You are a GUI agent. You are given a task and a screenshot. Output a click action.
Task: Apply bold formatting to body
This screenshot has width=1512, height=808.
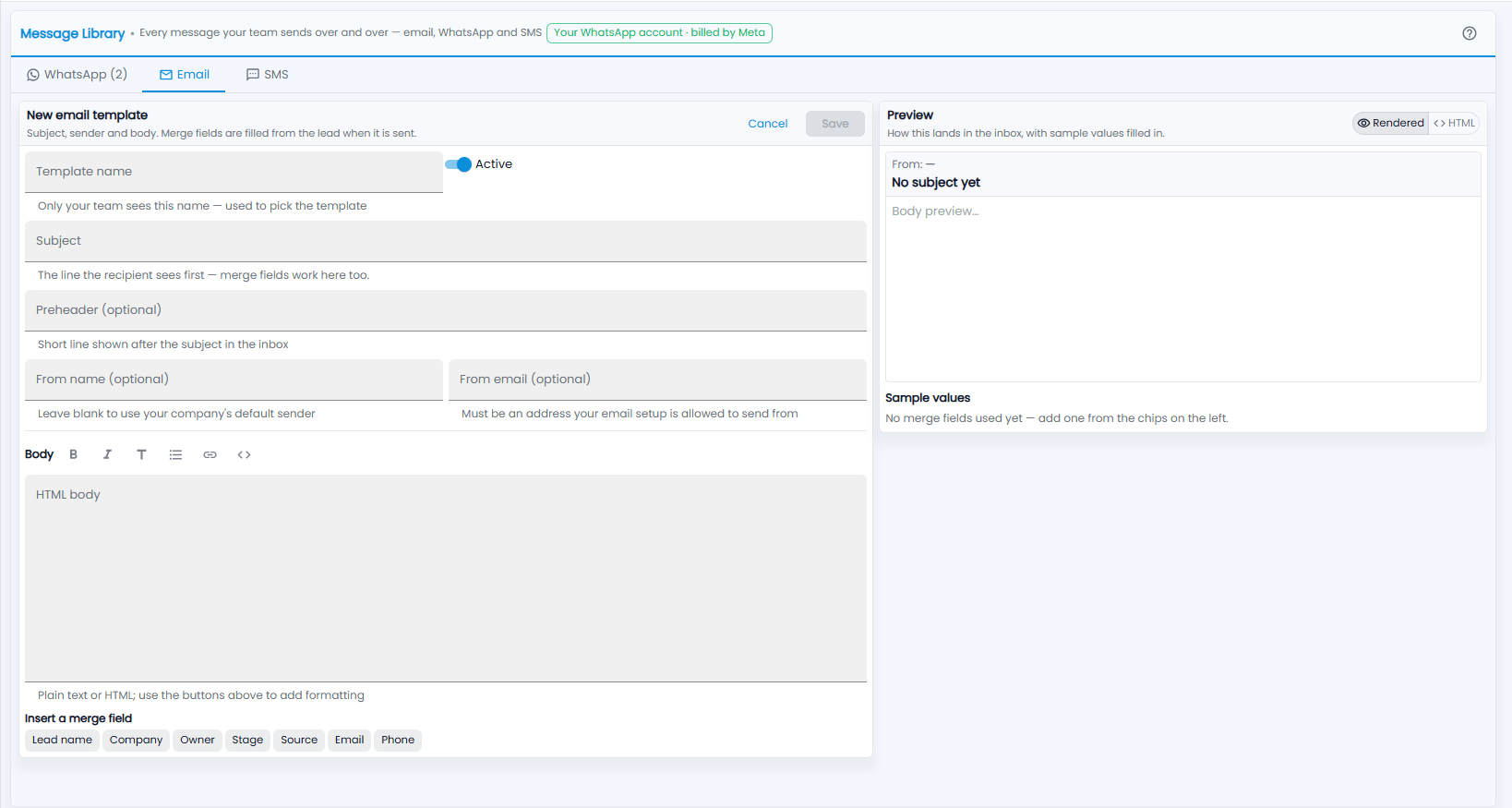click(x=74, y=454)
